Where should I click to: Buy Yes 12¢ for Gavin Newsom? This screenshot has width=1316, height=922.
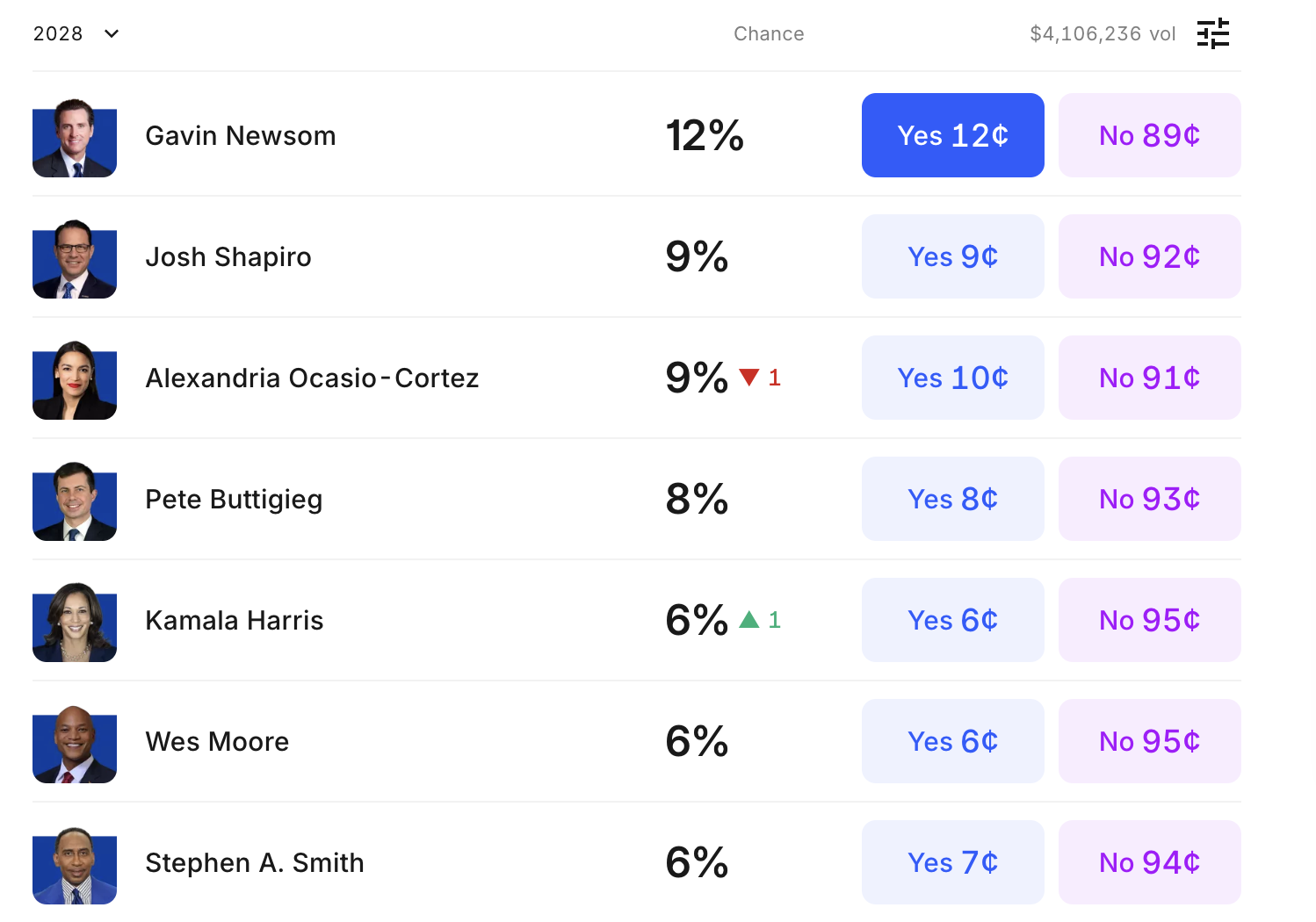(x=952, y=135)
